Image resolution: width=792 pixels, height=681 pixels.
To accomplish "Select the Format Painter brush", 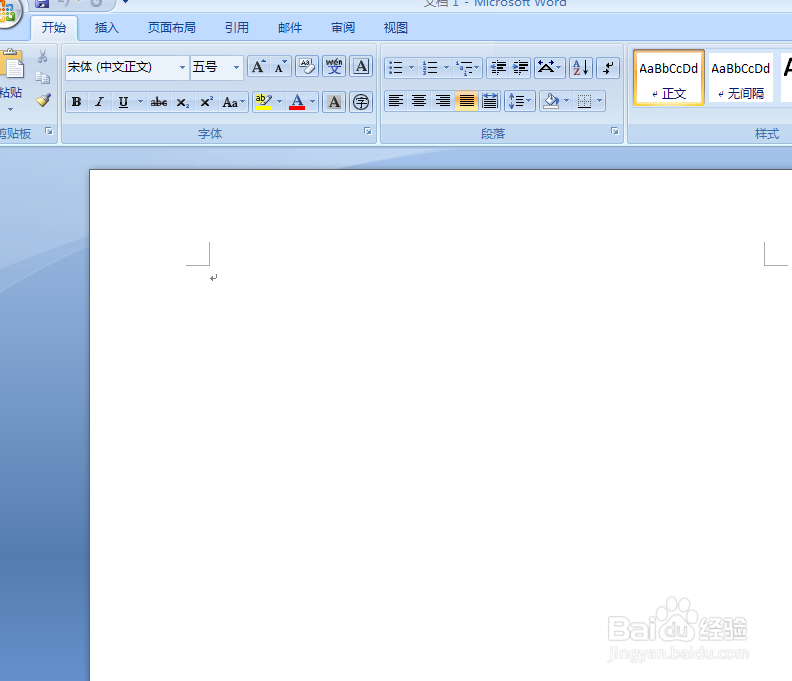I will [x=43, y=100].
